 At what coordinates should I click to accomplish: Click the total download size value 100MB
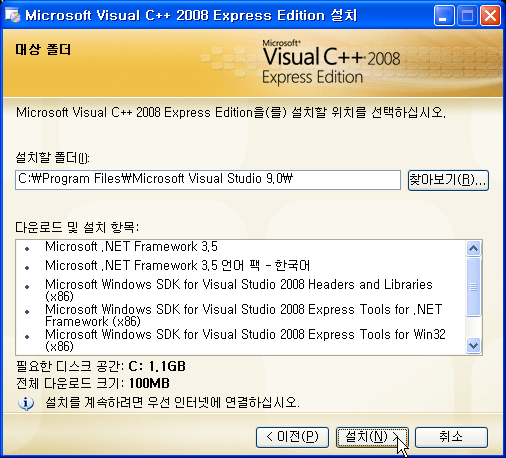tap(149, 383)
